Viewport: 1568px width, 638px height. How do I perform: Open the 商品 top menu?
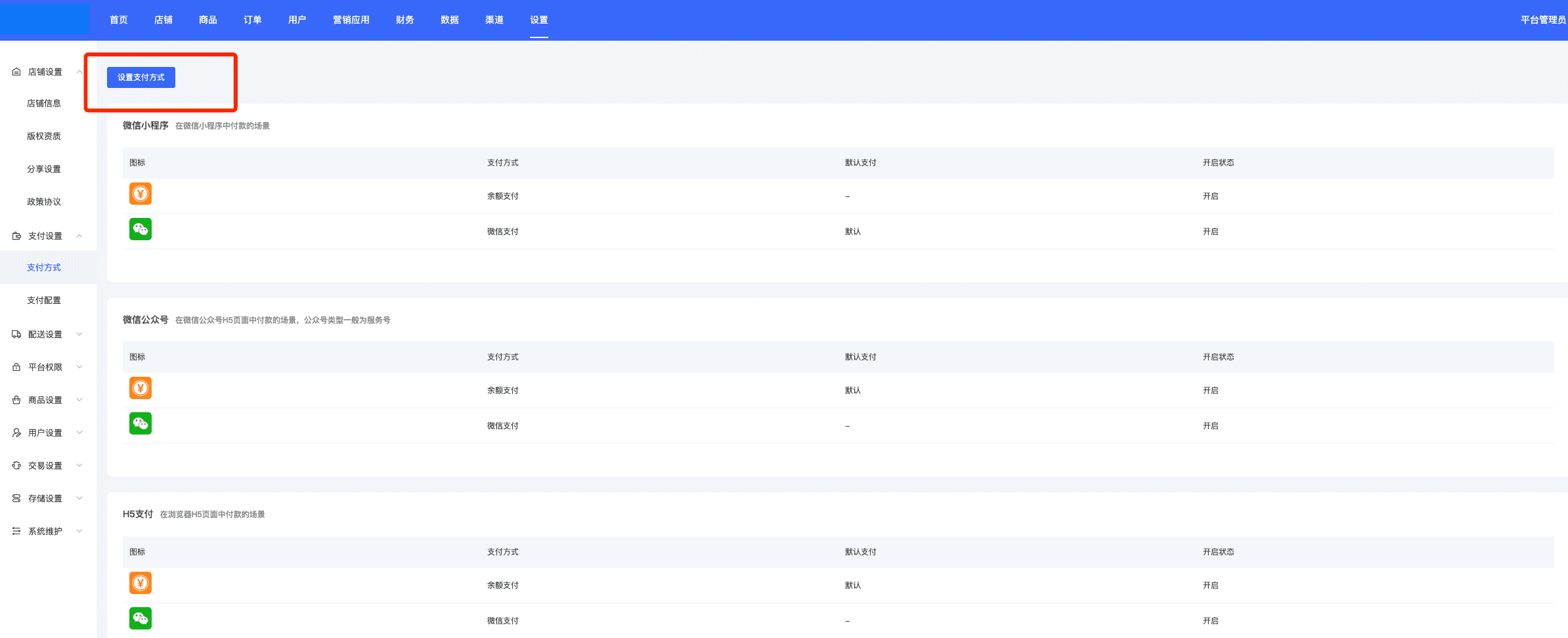click(x=208, y=20)
